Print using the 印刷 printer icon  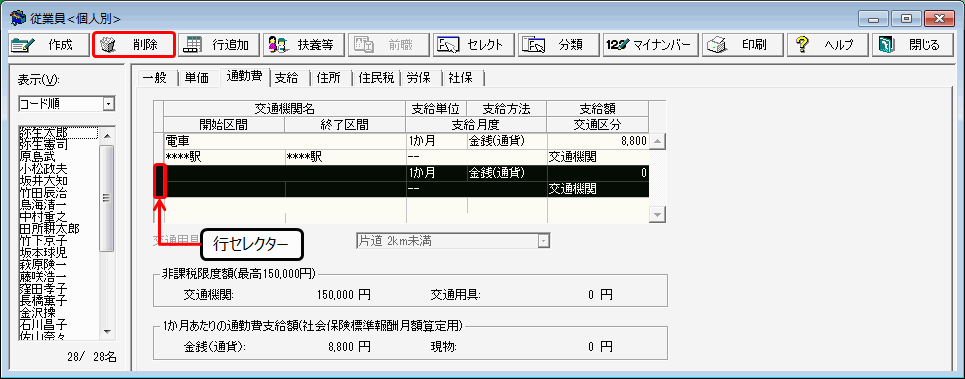717,45
